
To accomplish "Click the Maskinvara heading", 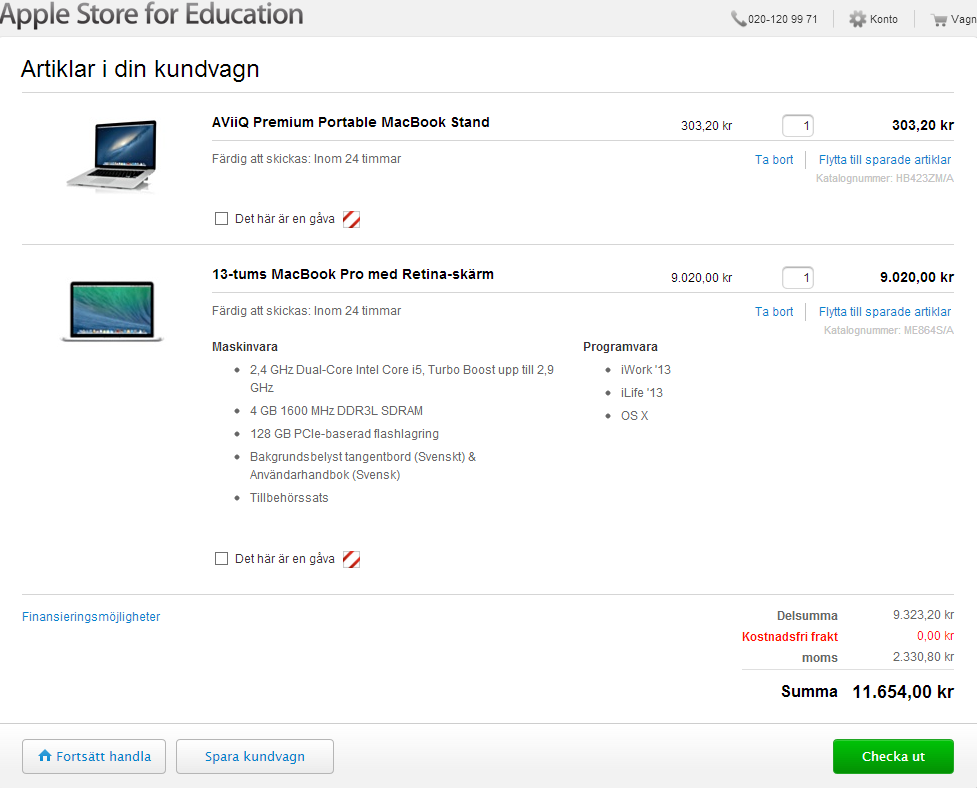I will coord(245,347).
